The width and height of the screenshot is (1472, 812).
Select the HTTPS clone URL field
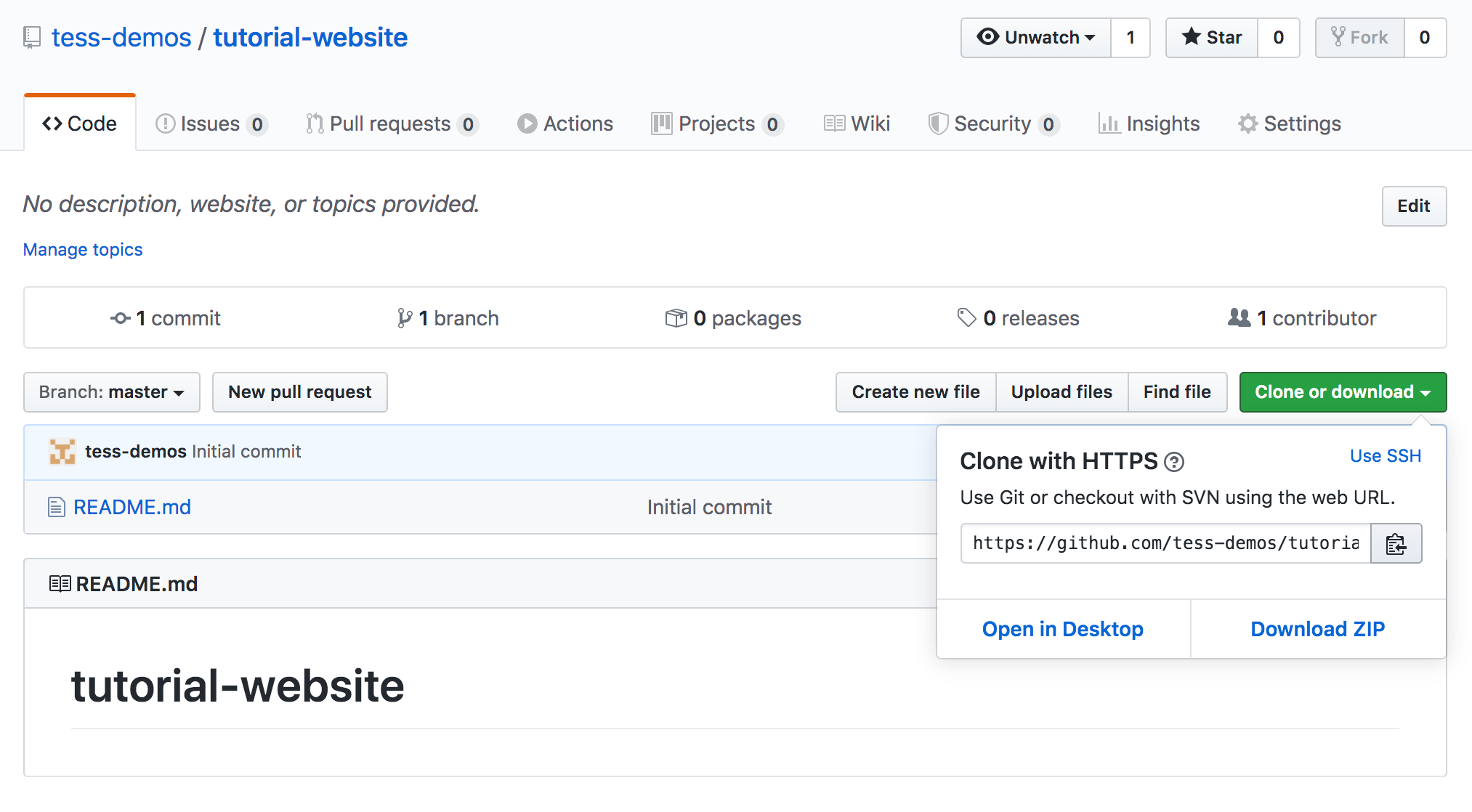coord(1162,543)
